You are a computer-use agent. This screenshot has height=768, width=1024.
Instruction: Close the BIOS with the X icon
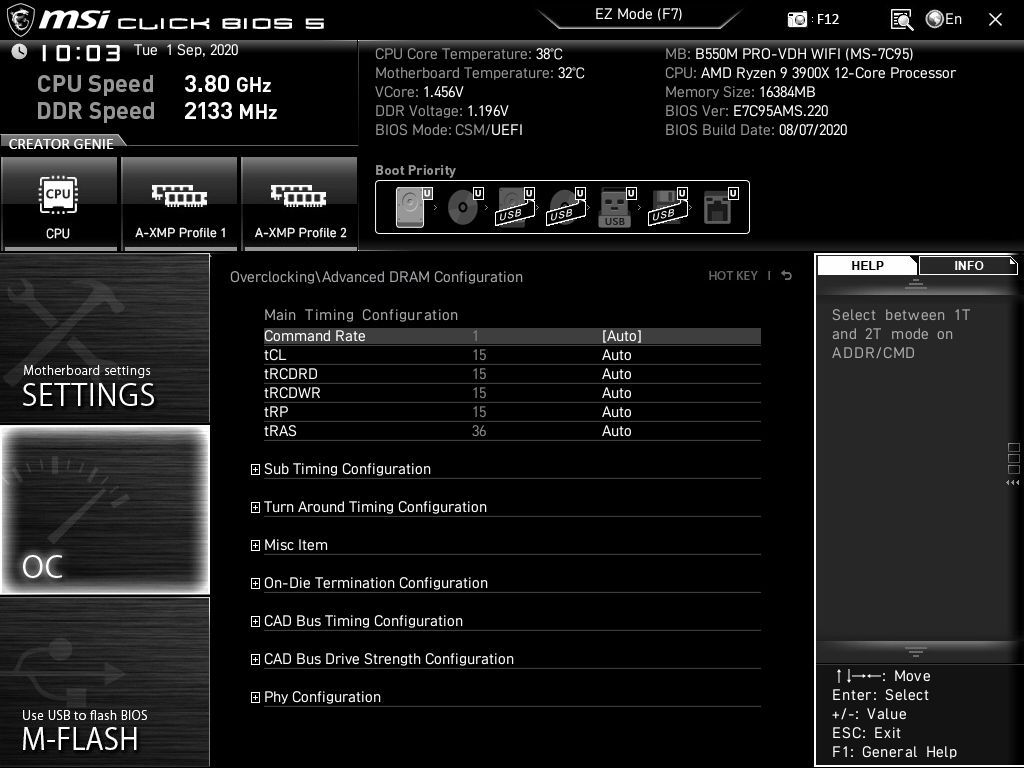[995, 20]
